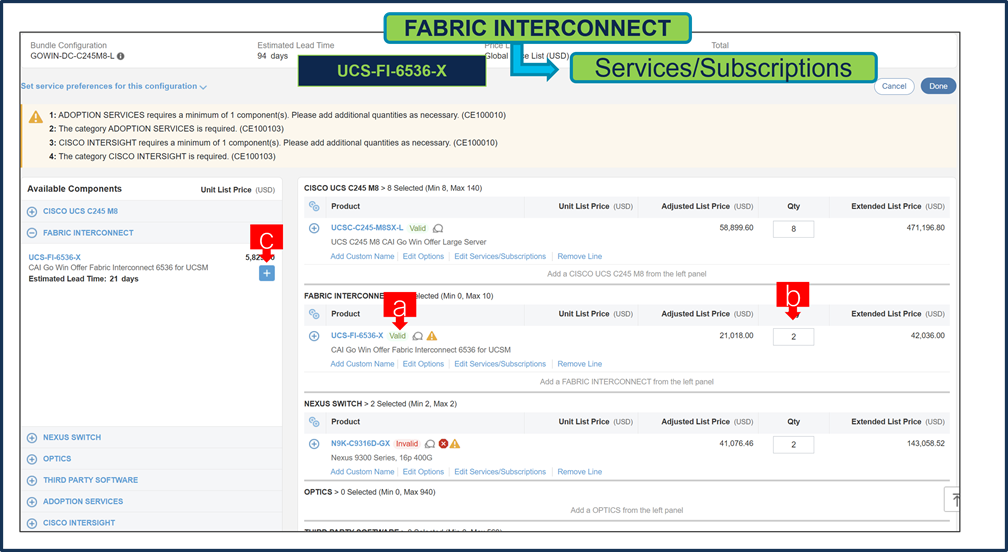
Task: Click the support headset icon on N9K-C9316D-GX
Action: point(430,444)
